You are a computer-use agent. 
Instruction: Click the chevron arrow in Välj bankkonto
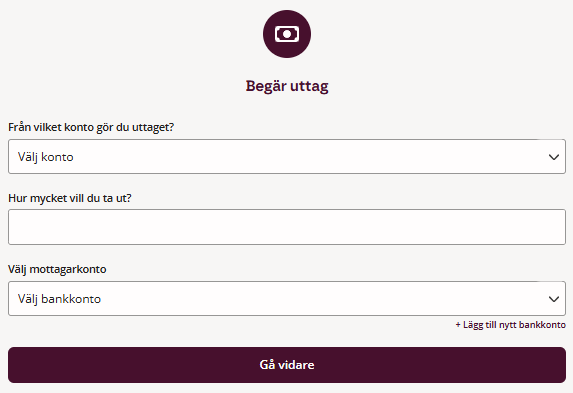pos(554,299)
